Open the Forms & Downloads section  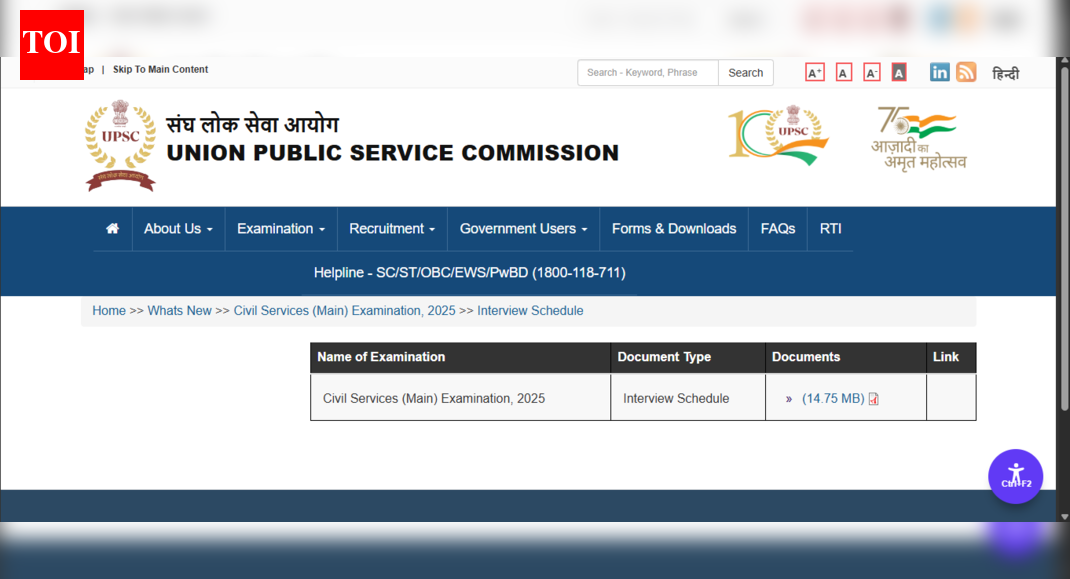click(673, 228)
